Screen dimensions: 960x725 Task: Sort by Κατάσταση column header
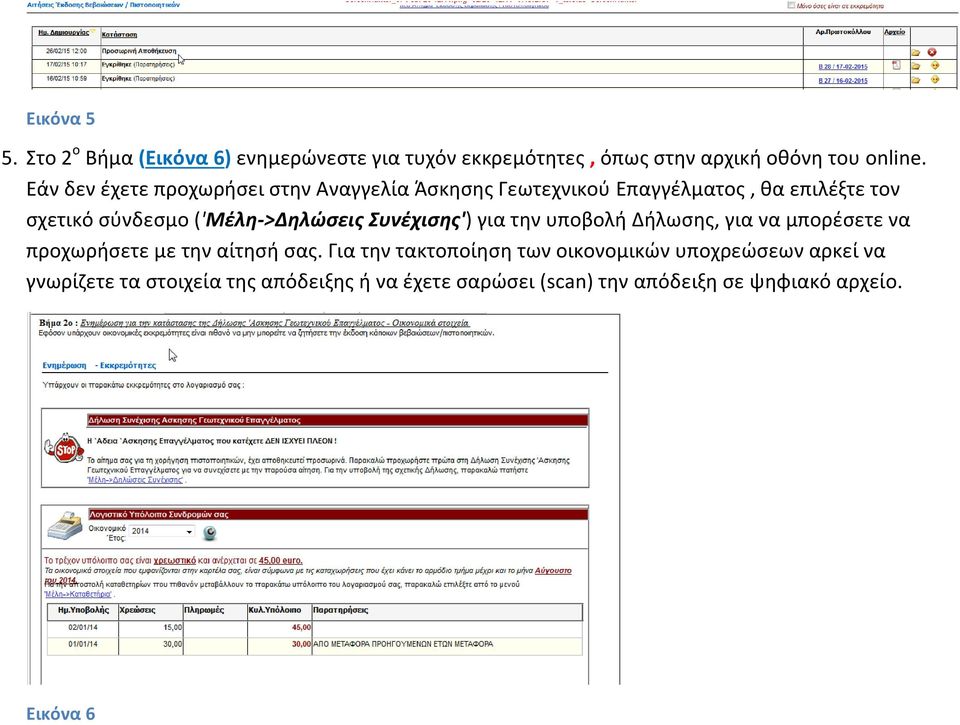119,35
